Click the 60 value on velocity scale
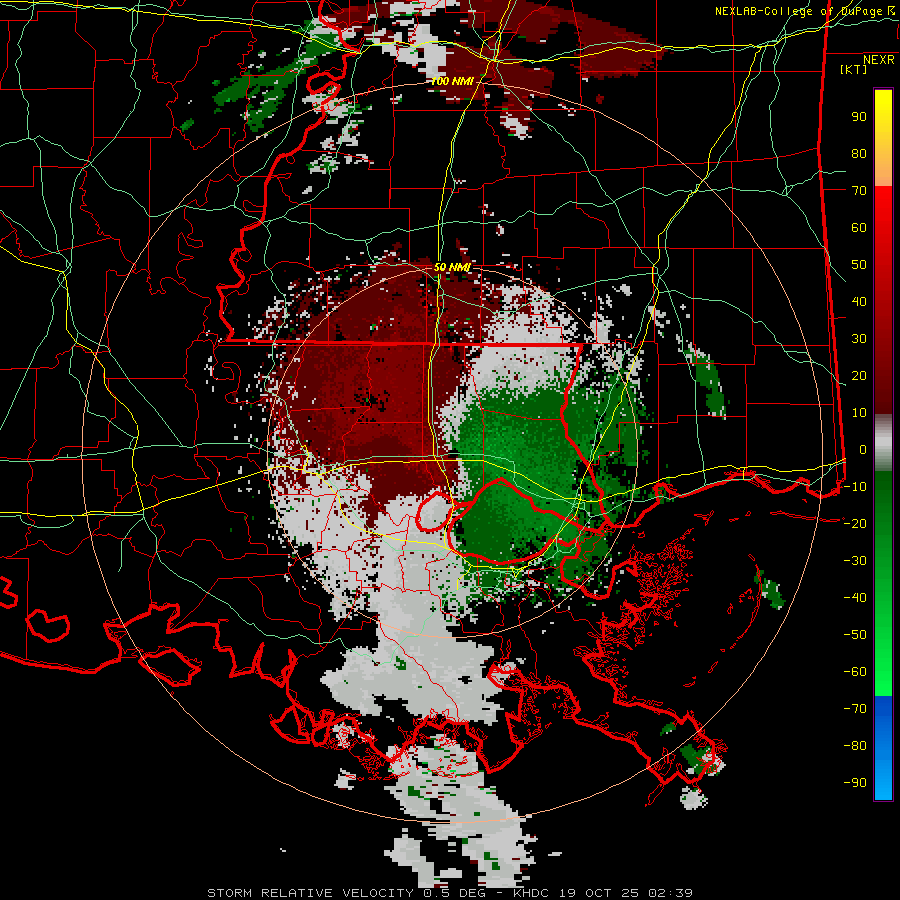The width and height of the screenshot is (900, 900). coord(859,227)
